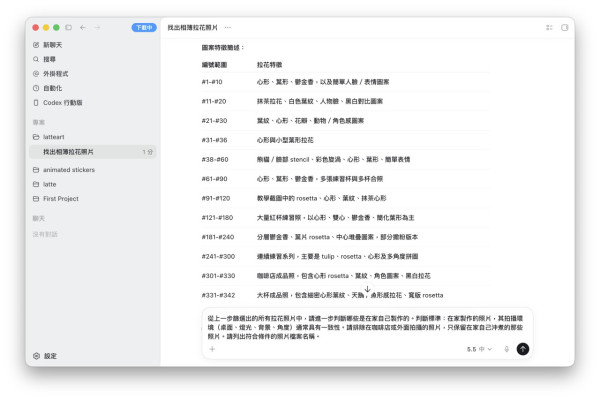Open the First Project folder

(x=60, y=199)
